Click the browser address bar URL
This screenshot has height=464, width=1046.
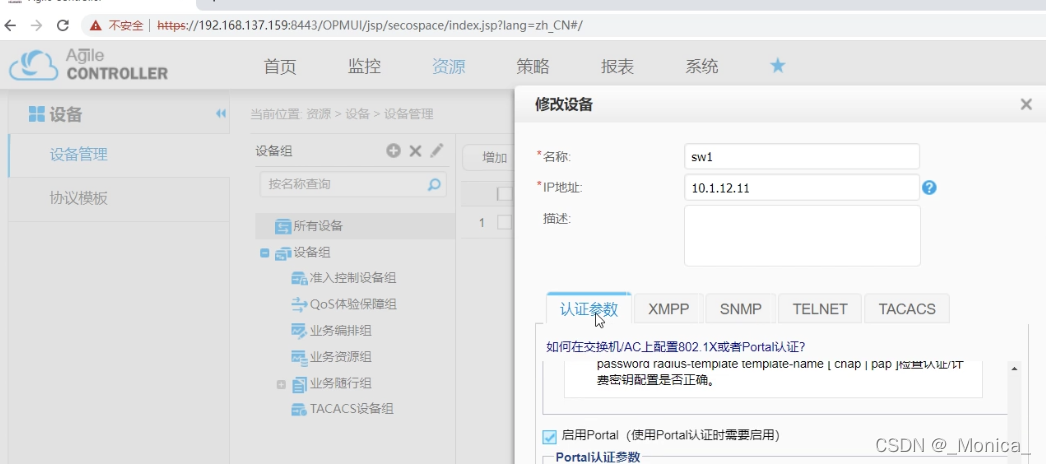(x=370, y=26)
